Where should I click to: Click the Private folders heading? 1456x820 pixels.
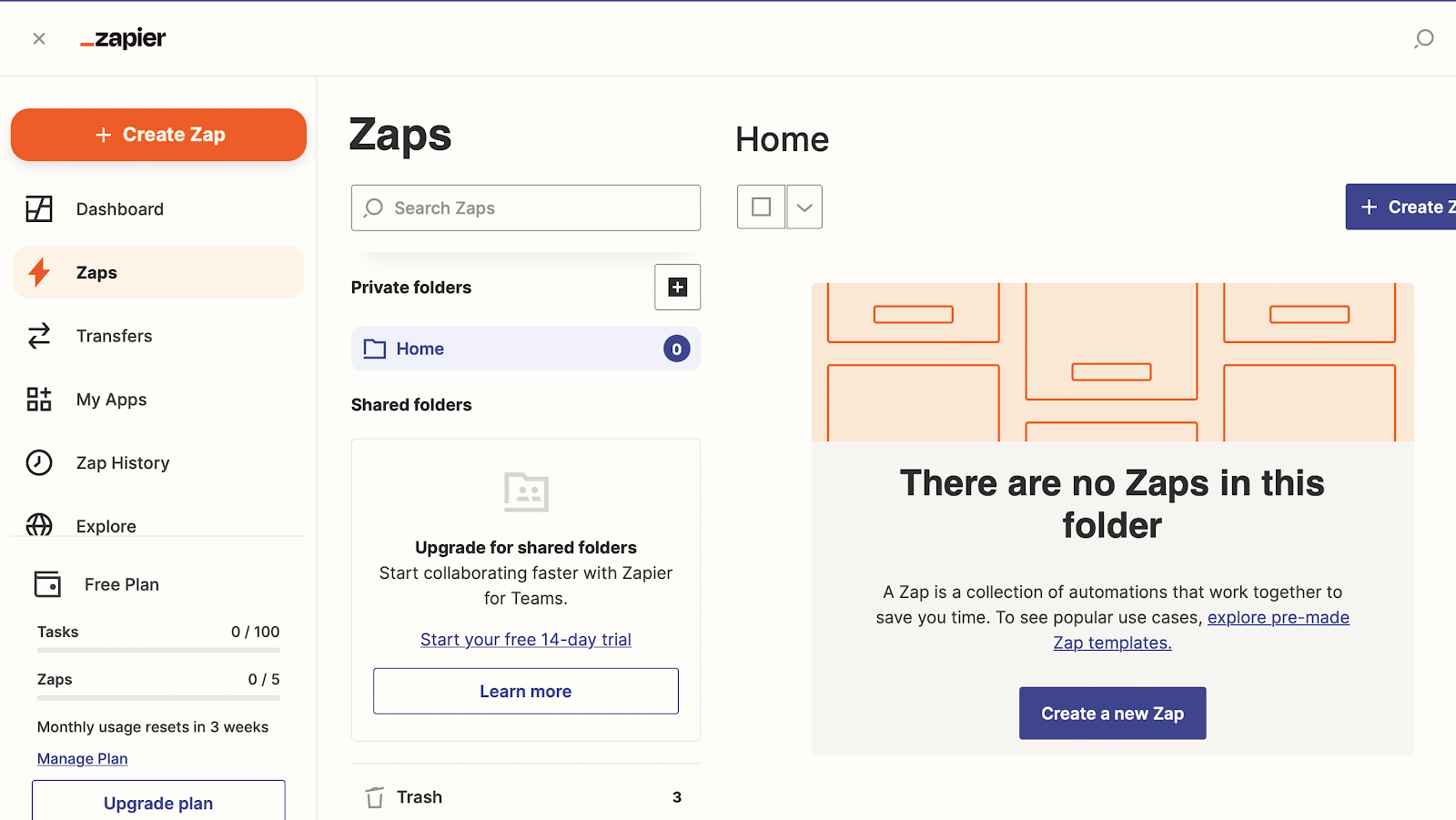point(411,288)
